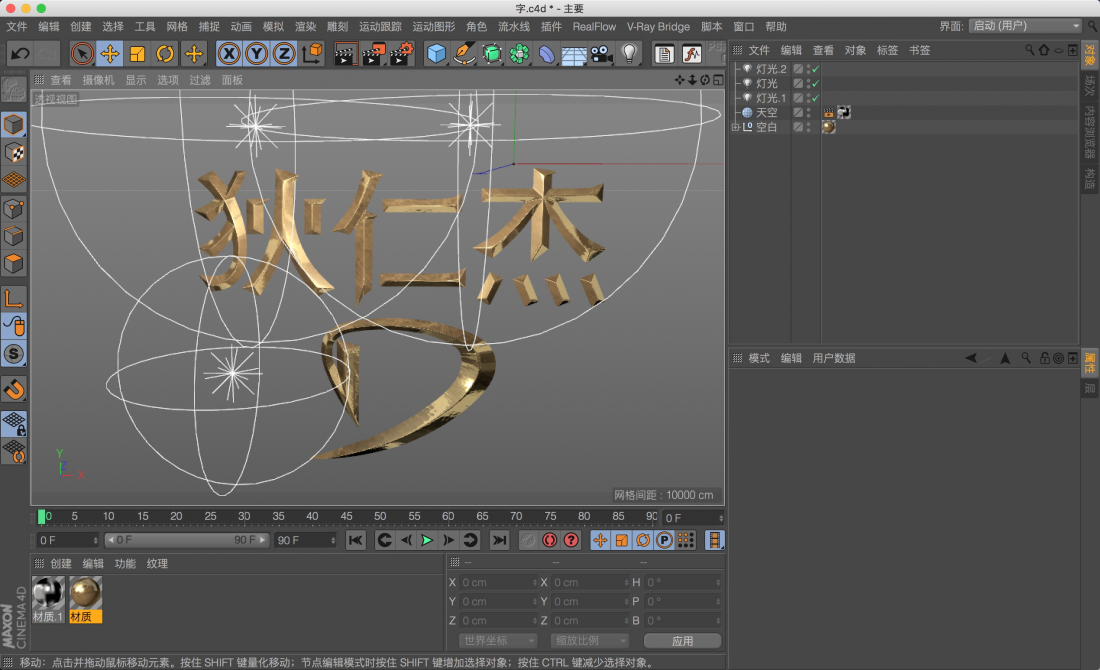The image size is (1100, 670).
Task: Open the 世界坐标 coordinate dropdown
Action: pyautogui.click(x=498, y=640)
